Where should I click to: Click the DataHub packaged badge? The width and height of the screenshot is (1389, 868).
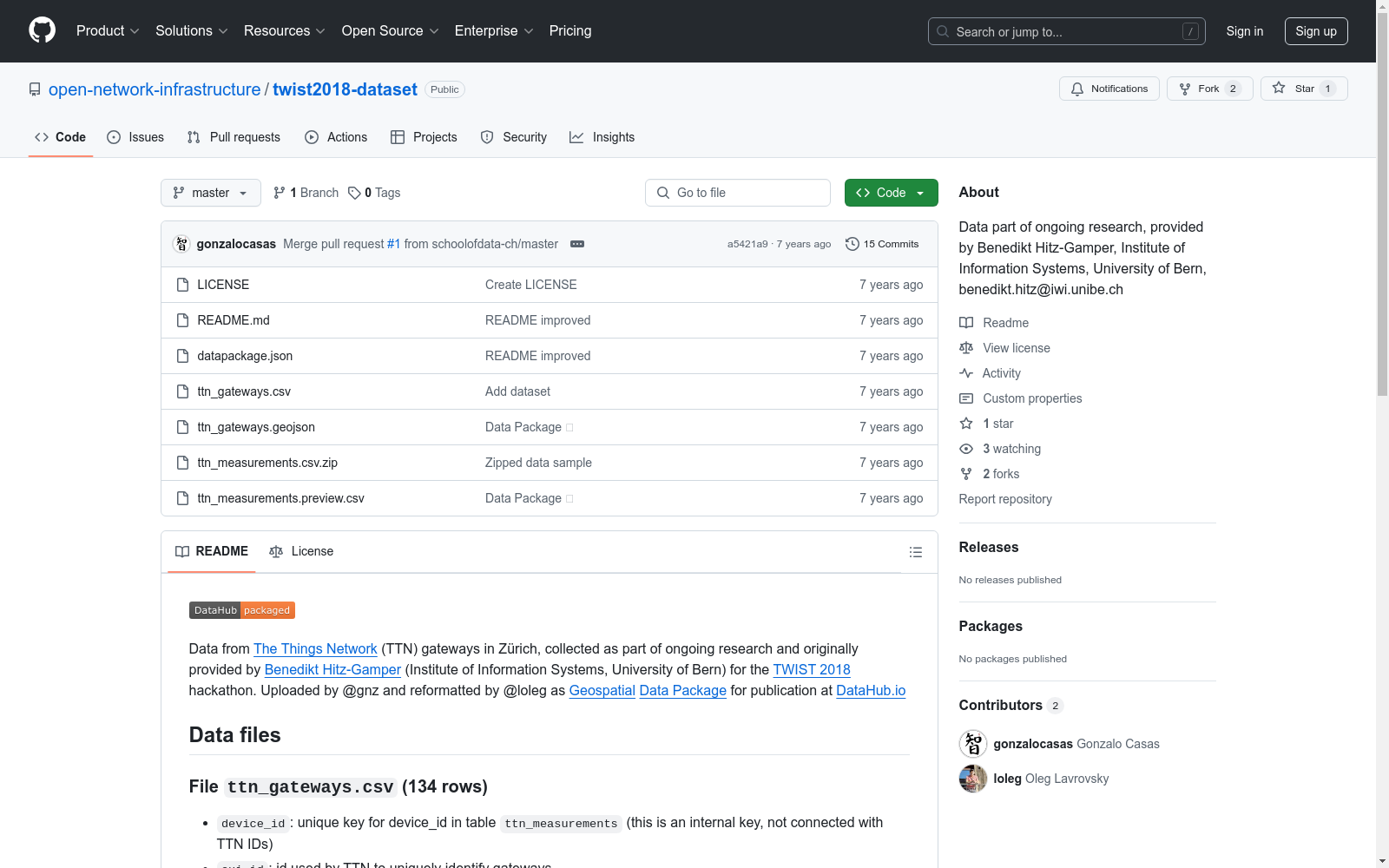point(242,610)
